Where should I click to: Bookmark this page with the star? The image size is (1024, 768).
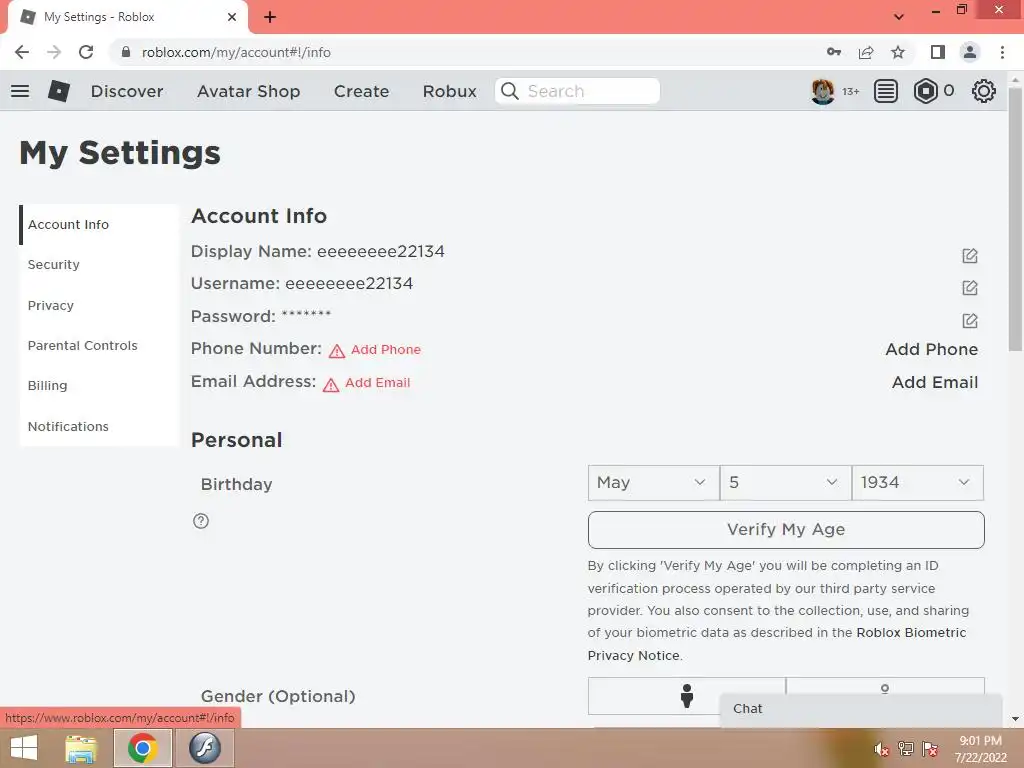coord(898,52)
